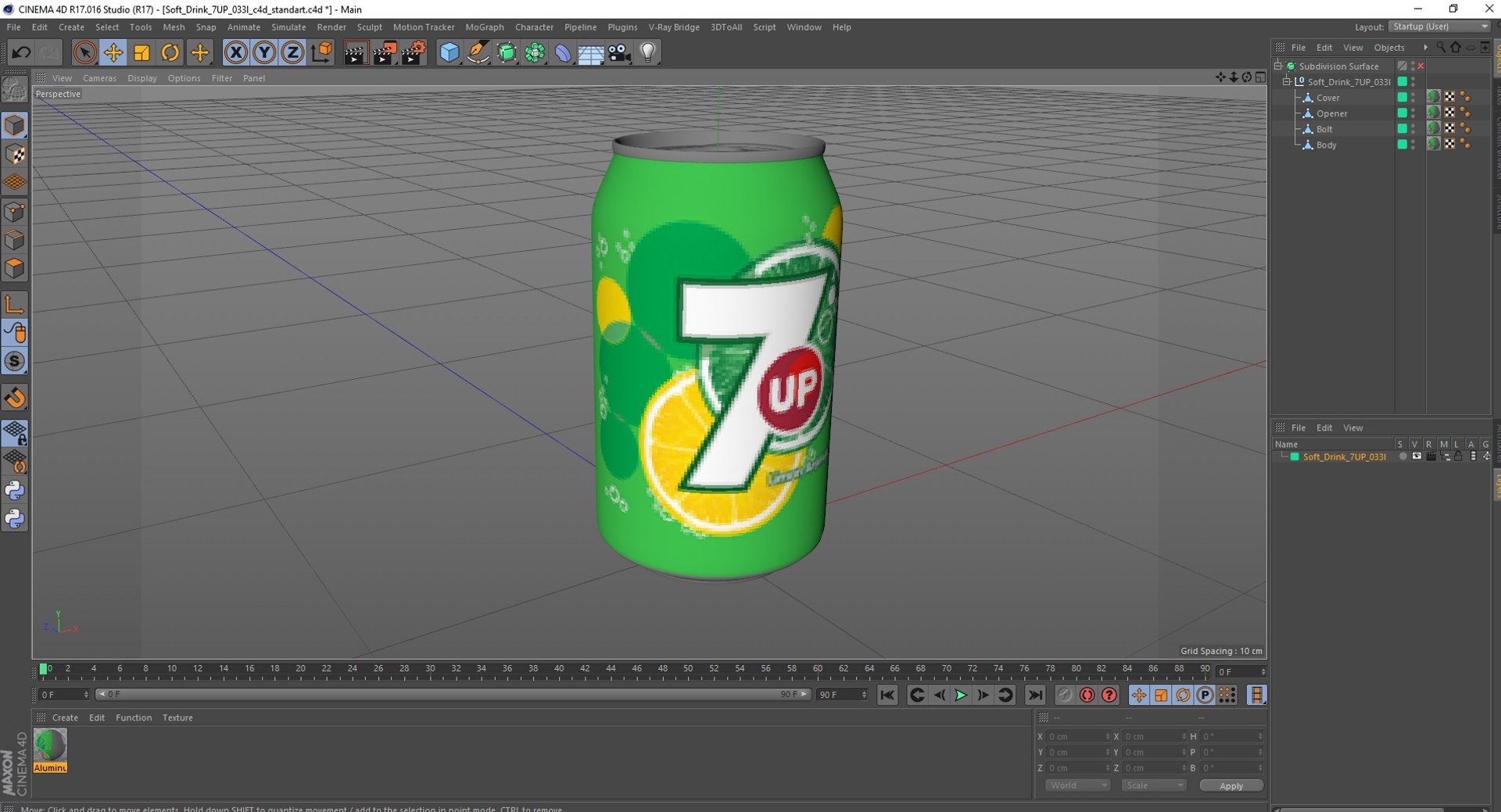
Task: Toggle viewport maximize icon
Action: pos(1260,77)
